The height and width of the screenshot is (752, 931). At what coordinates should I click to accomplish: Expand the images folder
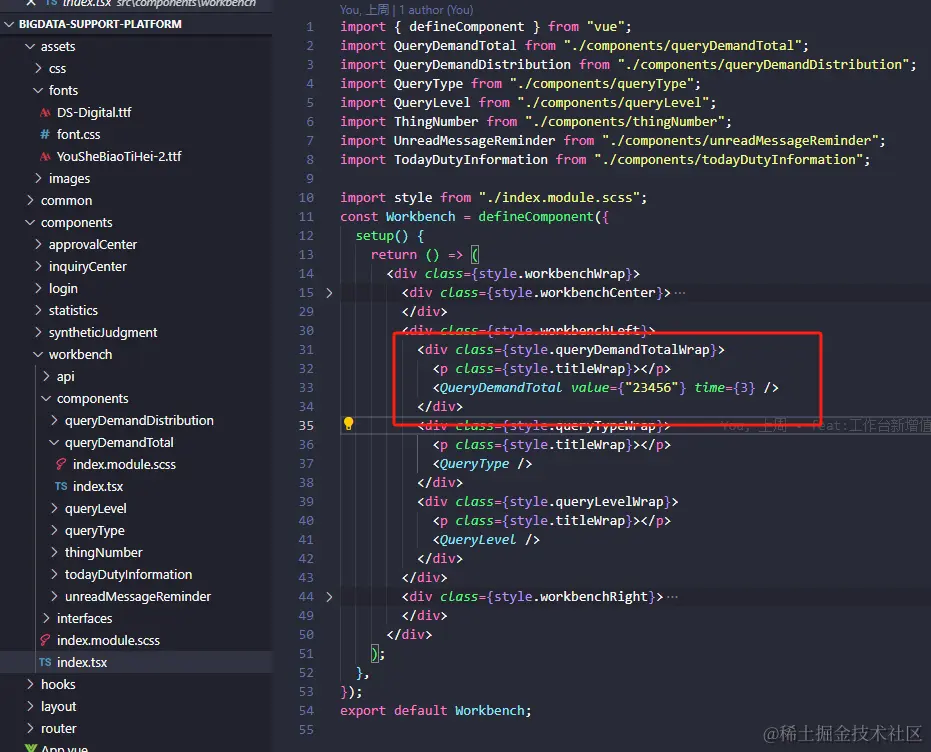coord(39,178)
